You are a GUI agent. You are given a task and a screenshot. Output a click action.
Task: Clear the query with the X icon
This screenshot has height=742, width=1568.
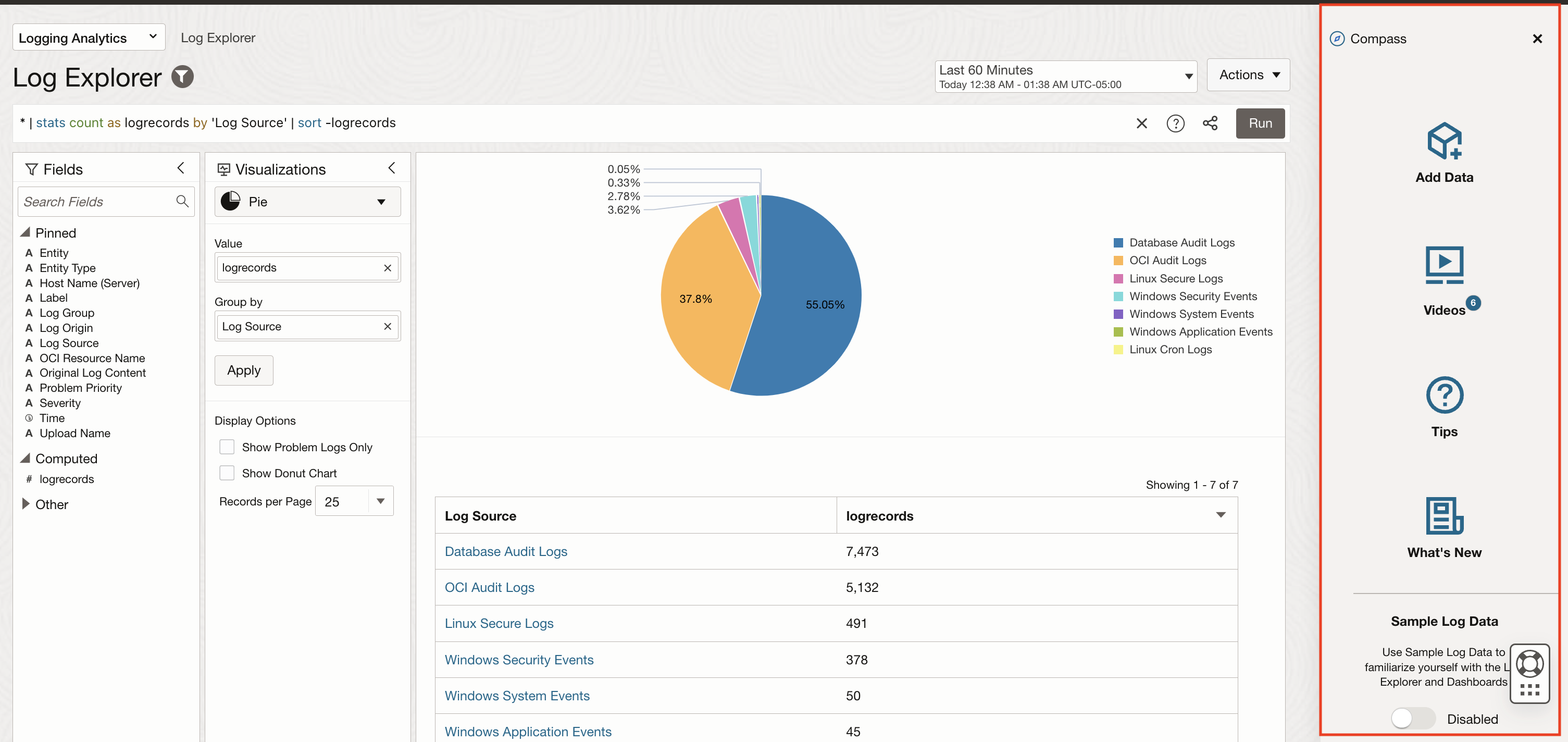(1141, 123)
